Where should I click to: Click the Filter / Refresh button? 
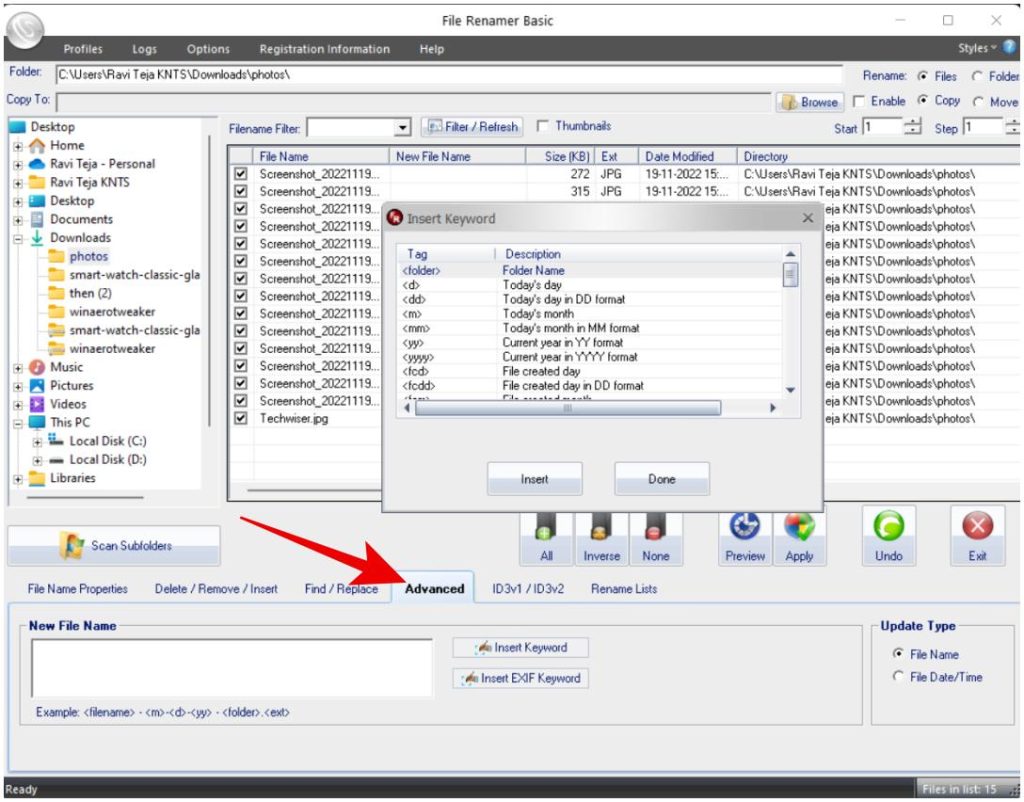pos(473,127)
